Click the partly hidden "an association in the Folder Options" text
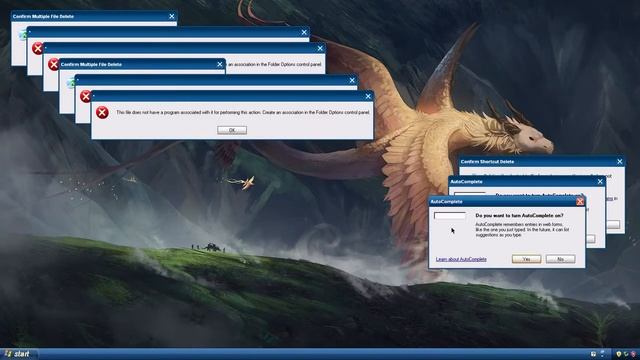The height and width of the screenshot is (360, 640). 275,64
